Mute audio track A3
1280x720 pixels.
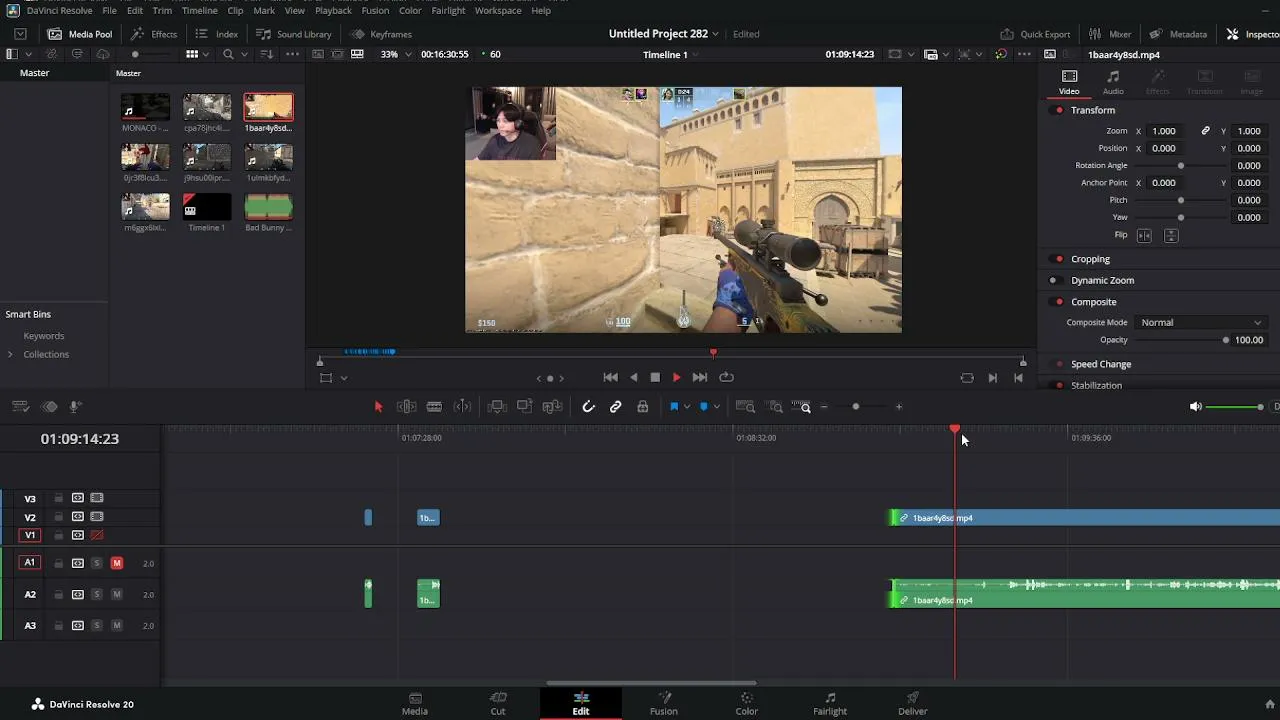pos(117,625)
